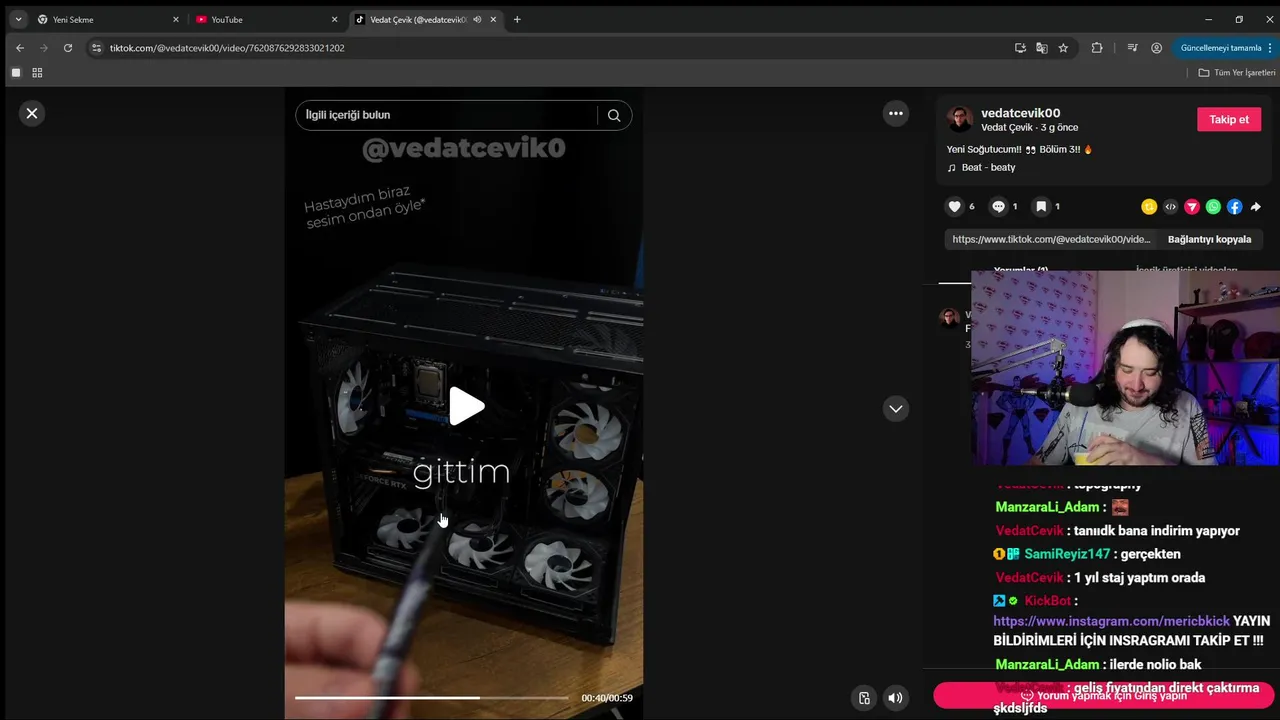The image size is (1280, 720).
Task: Share video on WhatsApp
Action: tap(1213, 207)
